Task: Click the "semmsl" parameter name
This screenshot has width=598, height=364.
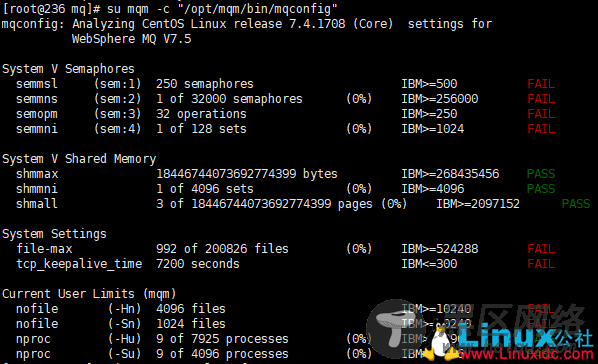Action: 37,84
